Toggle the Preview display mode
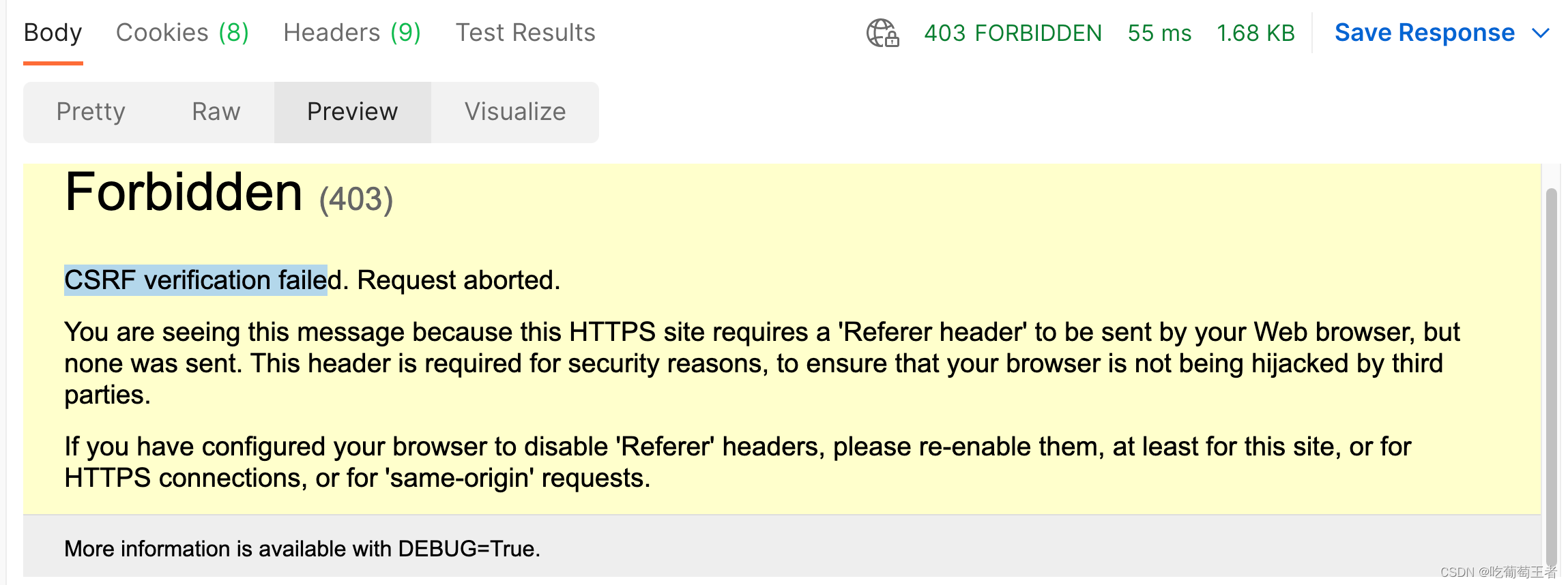Viewport: 1568px width, 585px height. (x=352, y=111)
